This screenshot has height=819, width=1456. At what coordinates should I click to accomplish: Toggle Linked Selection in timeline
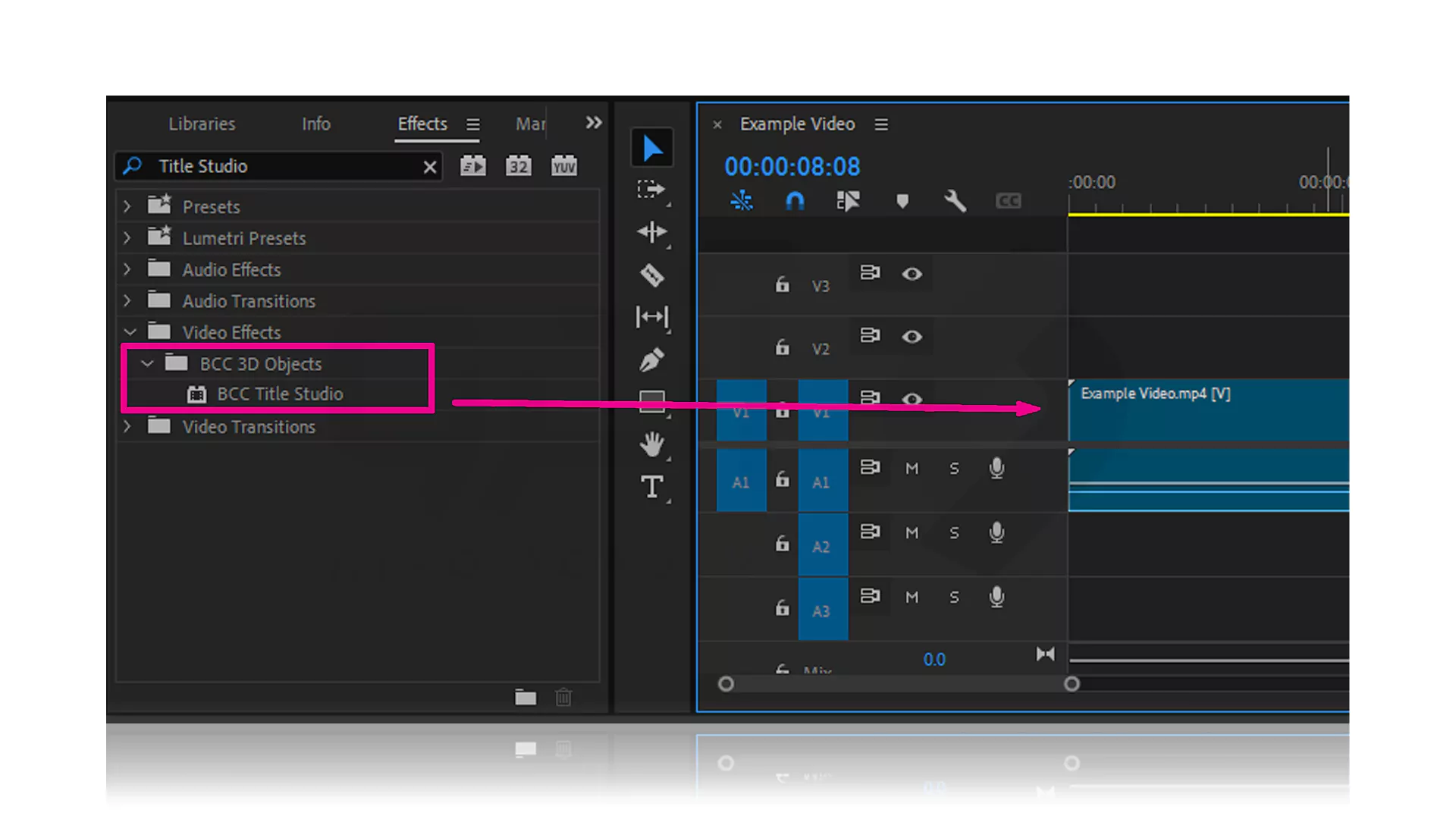point(848,201)
